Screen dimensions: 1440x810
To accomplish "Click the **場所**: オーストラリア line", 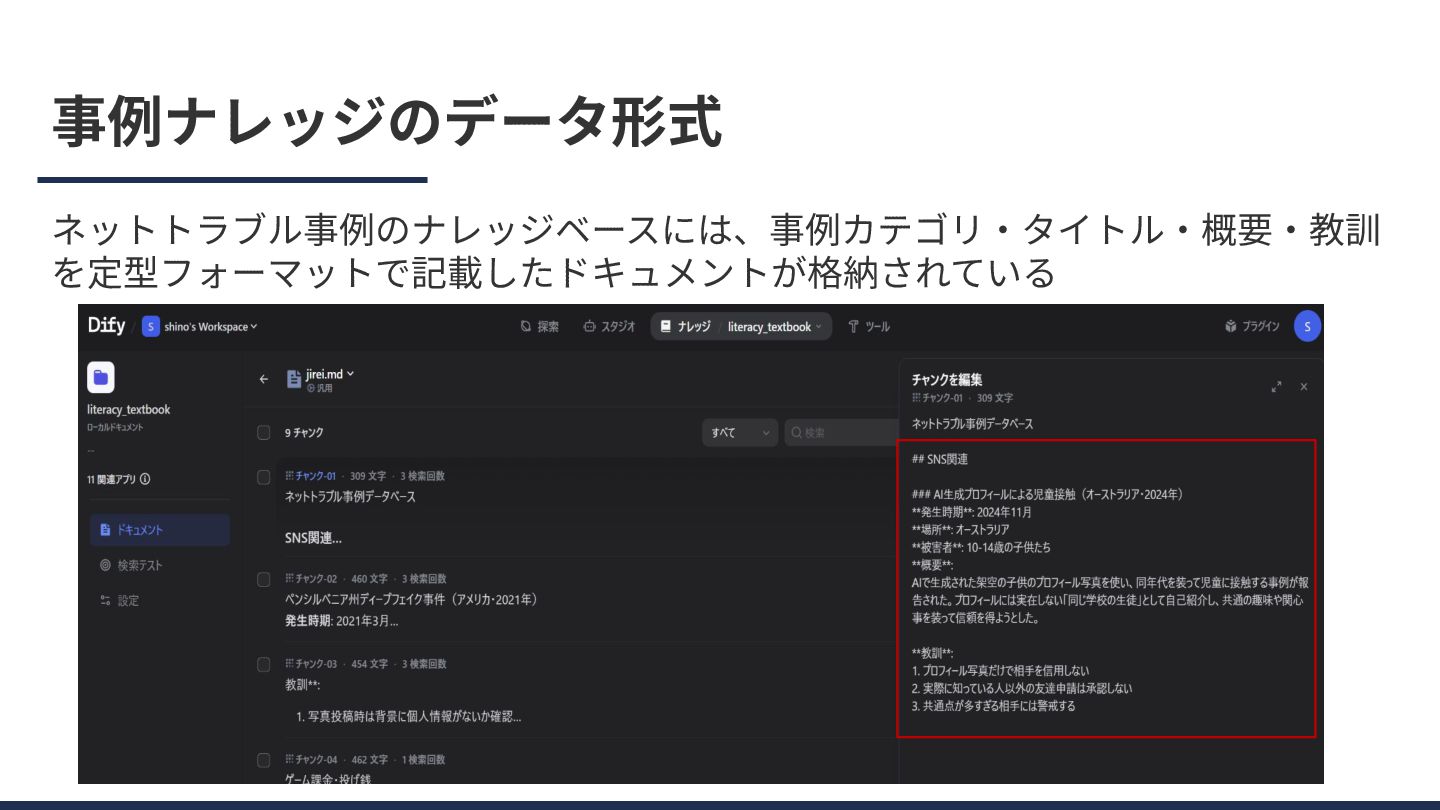I will tap(961, 529).
